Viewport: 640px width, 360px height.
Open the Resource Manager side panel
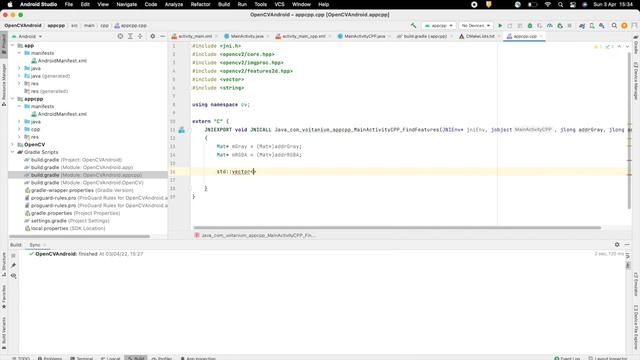tap(4, 84)
